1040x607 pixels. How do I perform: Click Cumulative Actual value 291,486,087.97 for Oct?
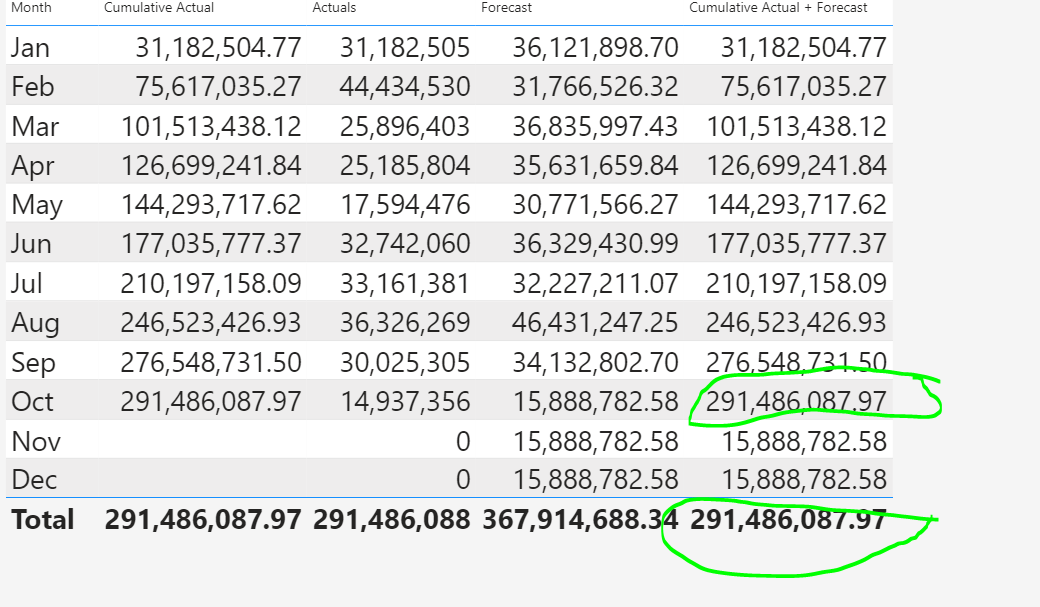click(x=211, y=402)
